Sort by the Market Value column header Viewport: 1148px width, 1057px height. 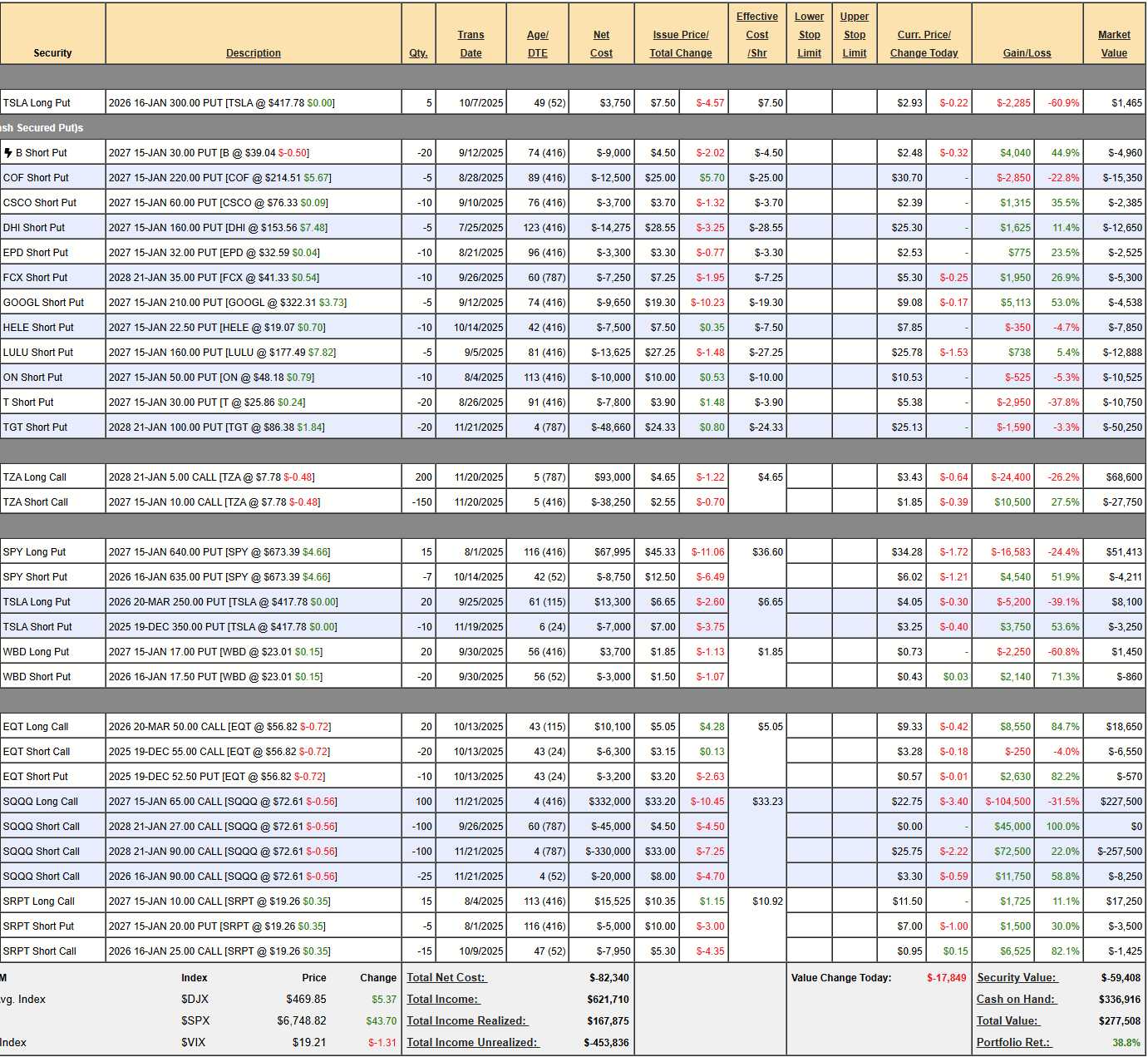pyautogui.click(x=1114, y=44)
